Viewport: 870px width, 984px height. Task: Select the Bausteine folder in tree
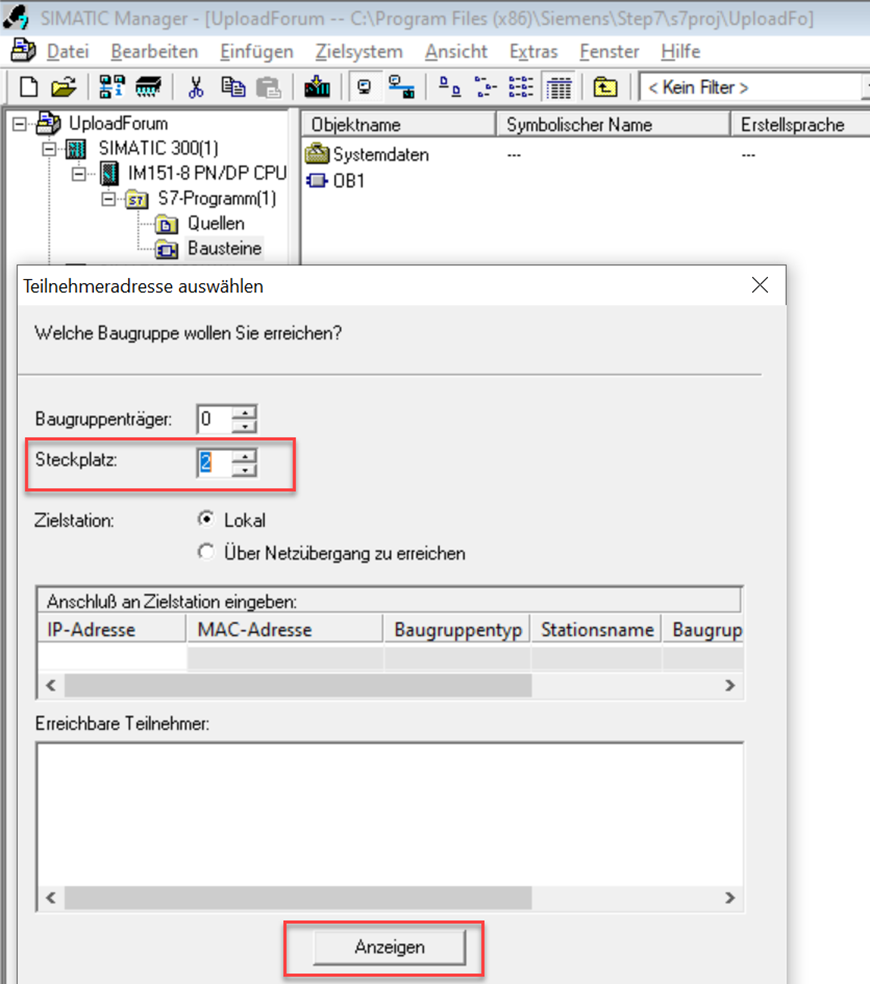point(224,249)
